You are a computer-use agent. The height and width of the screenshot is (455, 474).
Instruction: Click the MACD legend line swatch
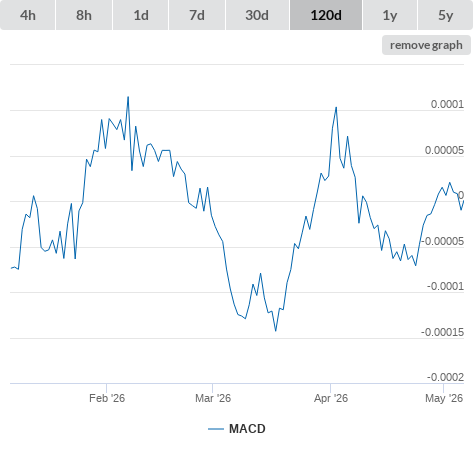coord(216,429)
